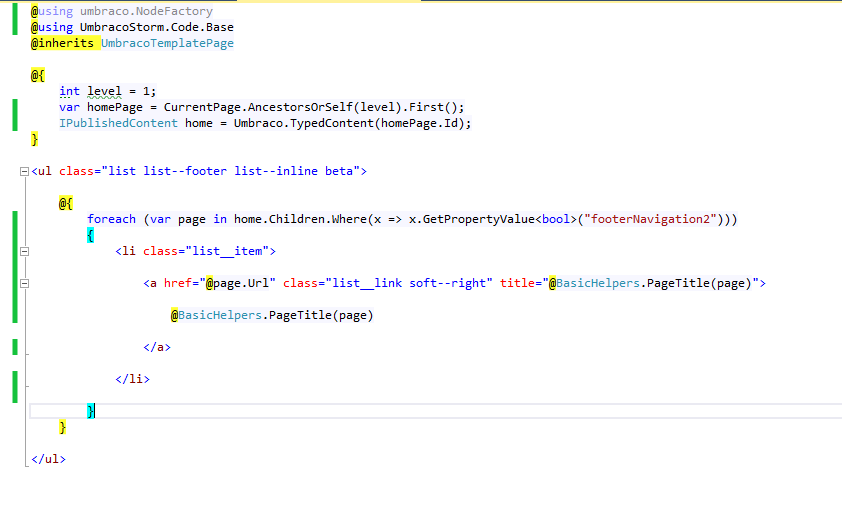Image resolution: width=842 pixels, height=527 pixels.
Task: Click the First() method call
Action: tap(434, 107)
